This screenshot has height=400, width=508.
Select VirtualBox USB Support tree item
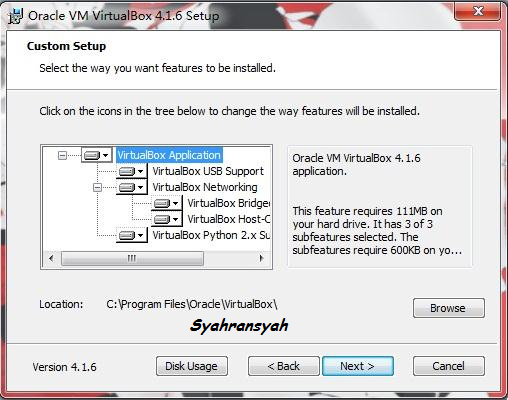click(x=208, y=171)
